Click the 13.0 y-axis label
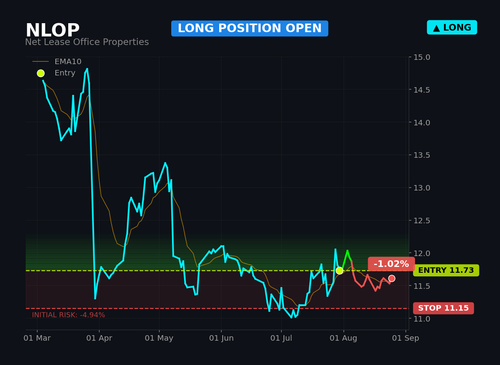500x365 pixels. tap(422, 188)
